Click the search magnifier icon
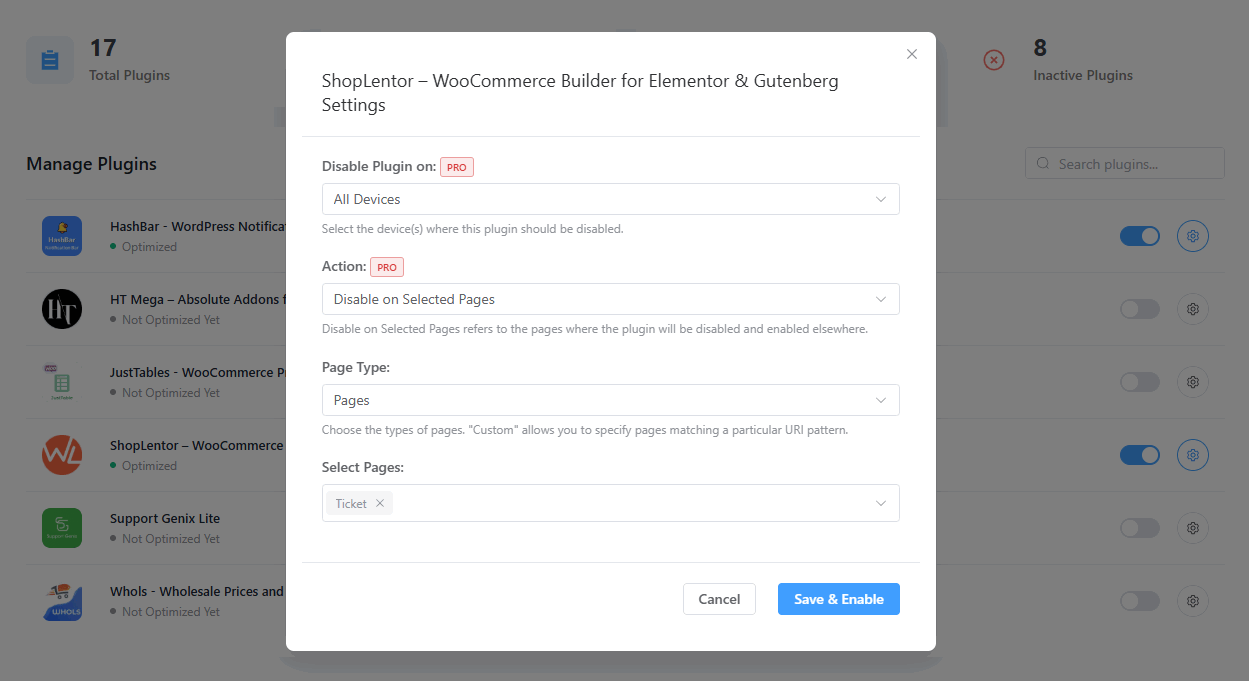Viewport: 1249px width, 681px height. [x=1044, y=164]
